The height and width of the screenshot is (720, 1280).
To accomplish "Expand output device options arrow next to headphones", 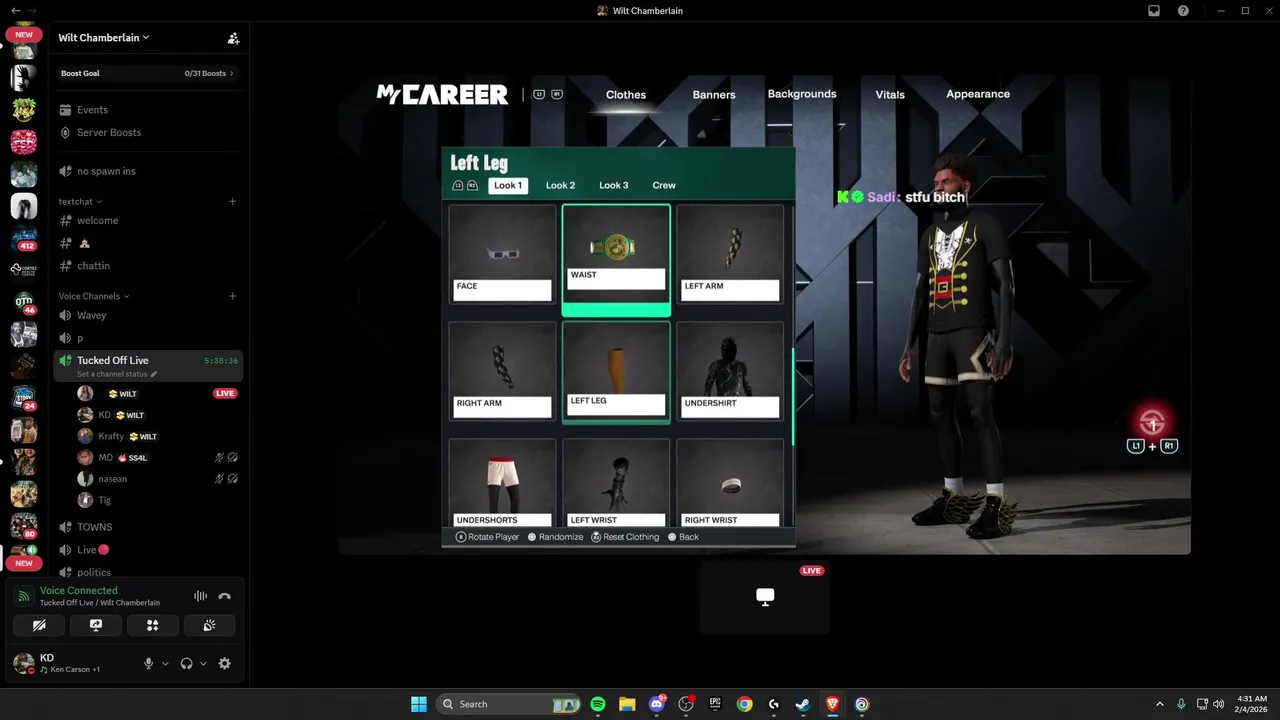I will point(203,663).
